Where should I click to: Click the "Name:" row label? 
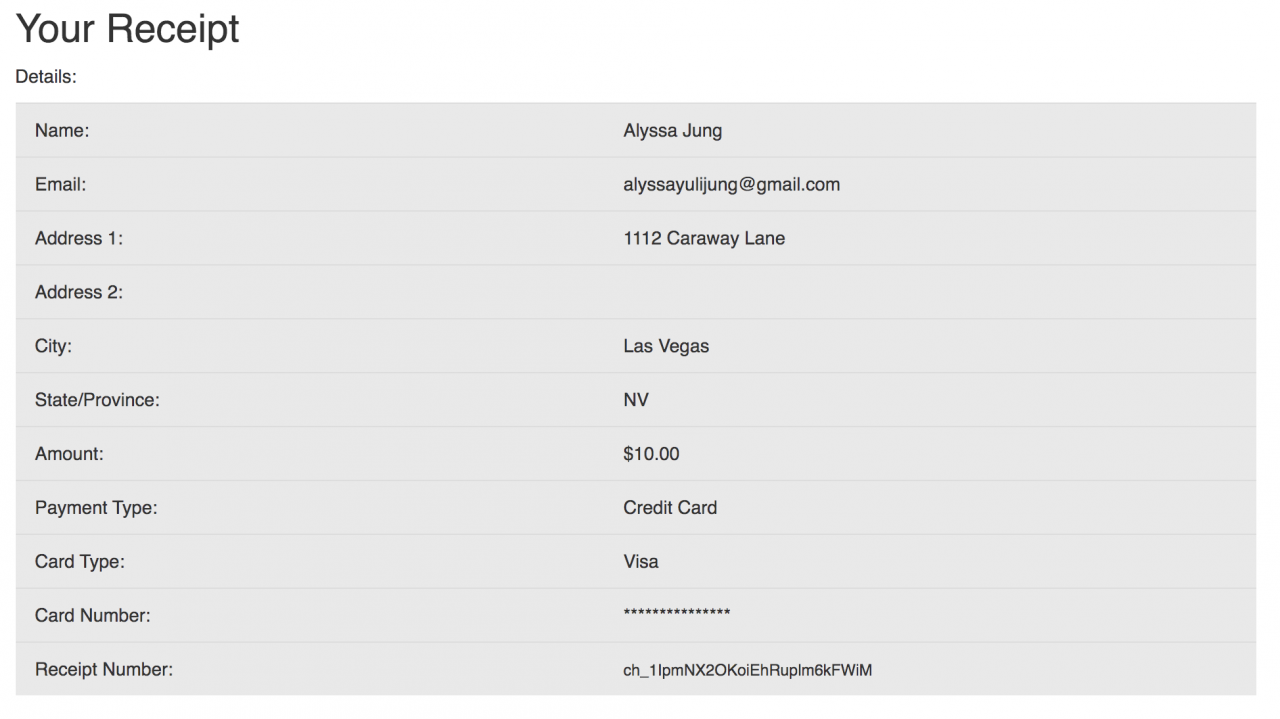(62, 130)
